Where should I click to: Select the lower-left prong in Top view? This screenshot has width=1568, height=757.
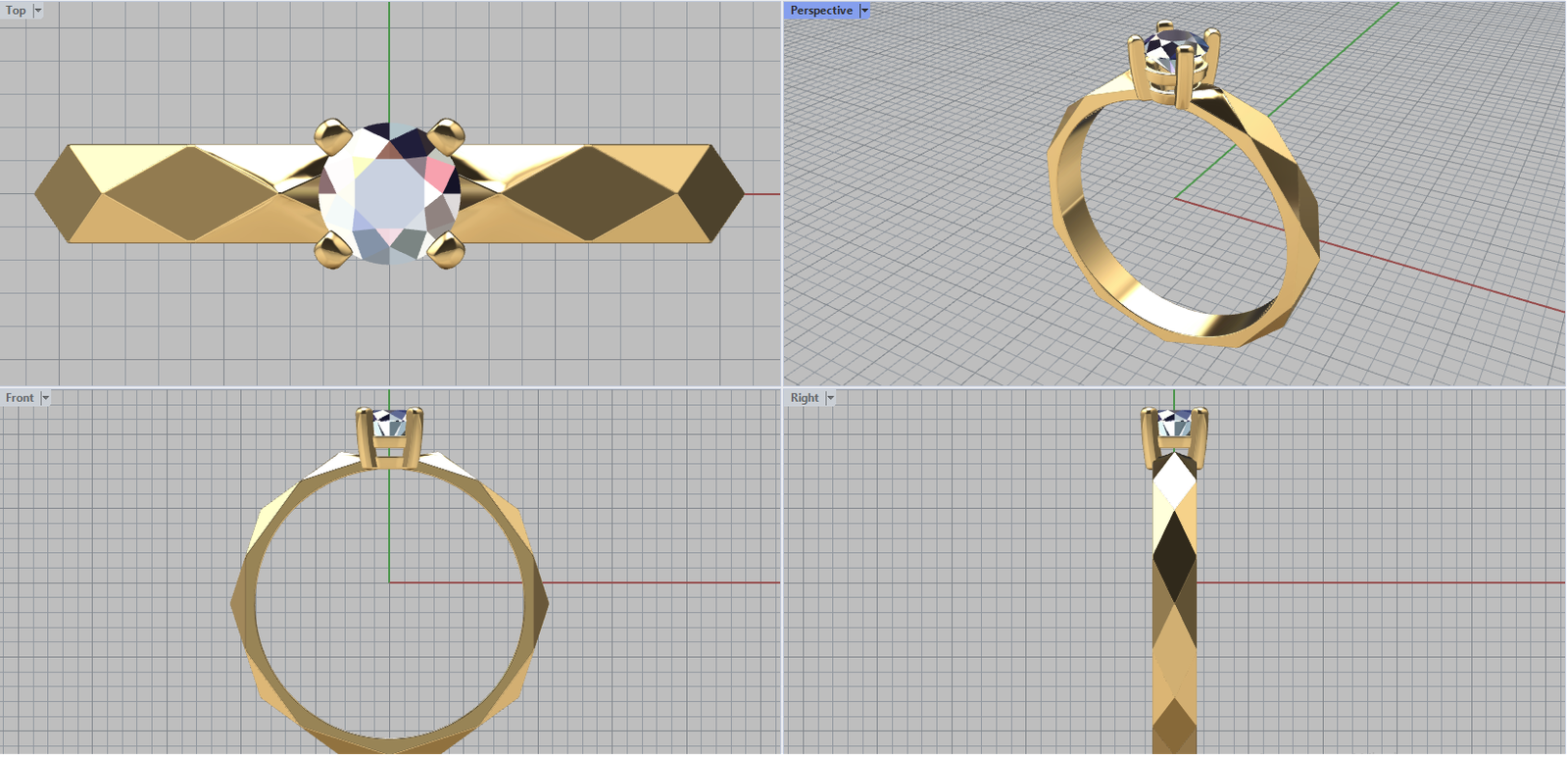[x=332, y=250]
